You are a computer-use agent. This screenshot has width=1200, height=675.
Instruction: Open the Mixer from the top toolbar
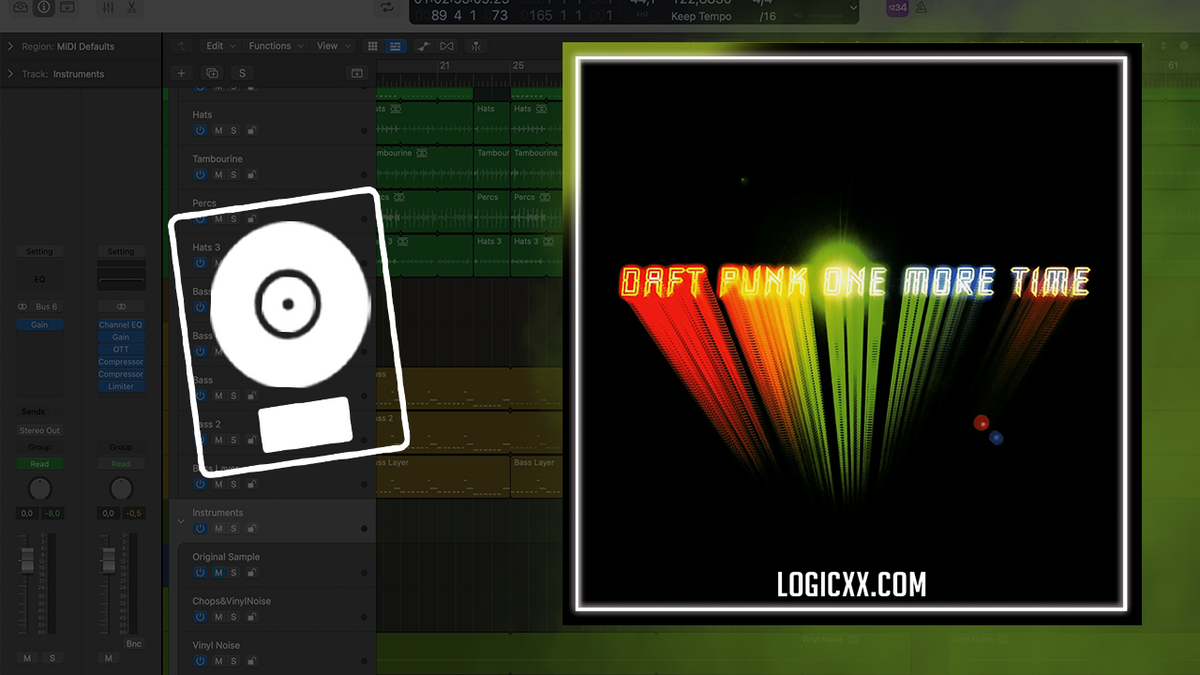point(108,8)
